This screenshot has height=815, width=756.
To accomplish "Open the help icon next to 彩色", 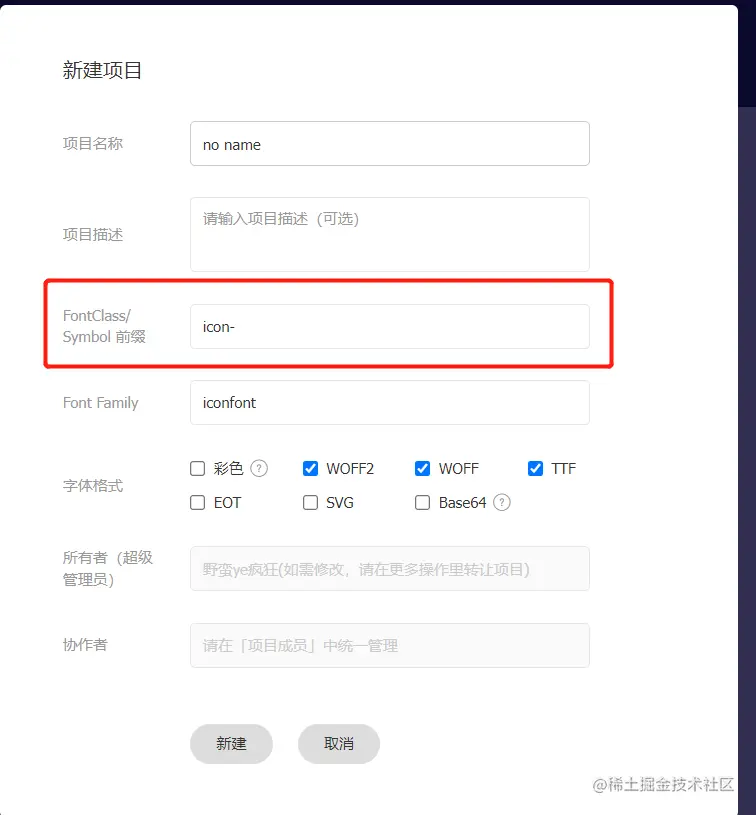I will pos(259,468).
